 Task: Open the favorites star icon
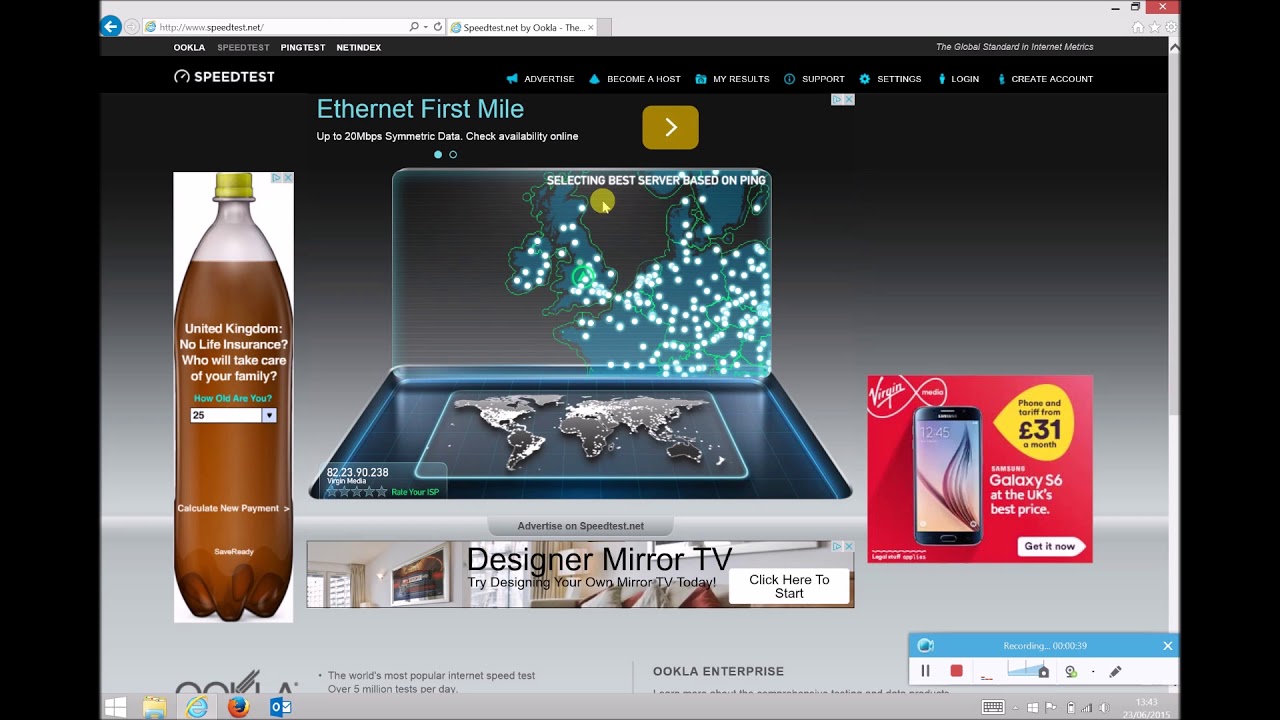point(1154,27)
